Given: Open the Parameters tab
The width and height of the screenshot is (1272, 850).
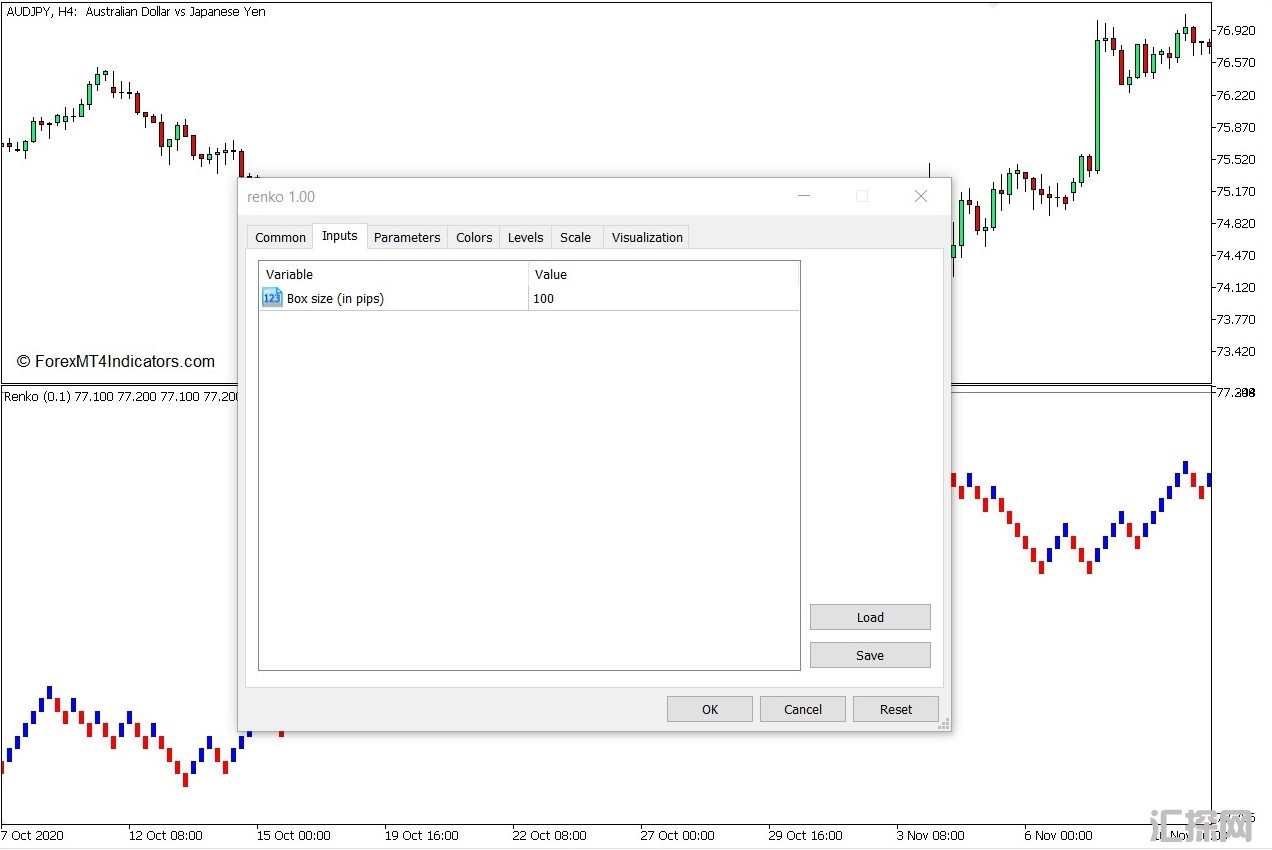Looking at the screenshot, I should 407,237.
